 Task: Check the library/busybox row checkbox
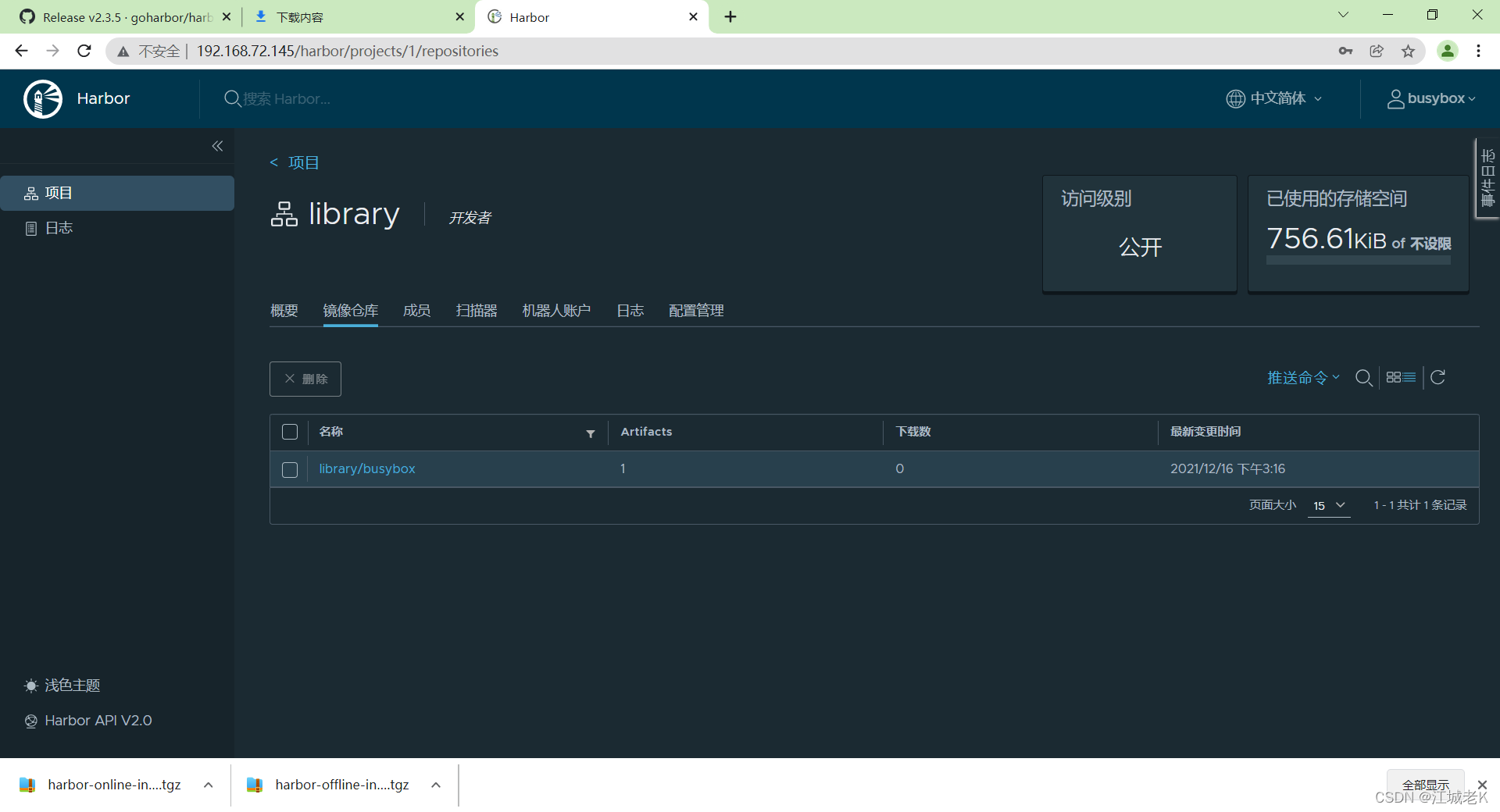pyautogui.click(x=290, y=469)
